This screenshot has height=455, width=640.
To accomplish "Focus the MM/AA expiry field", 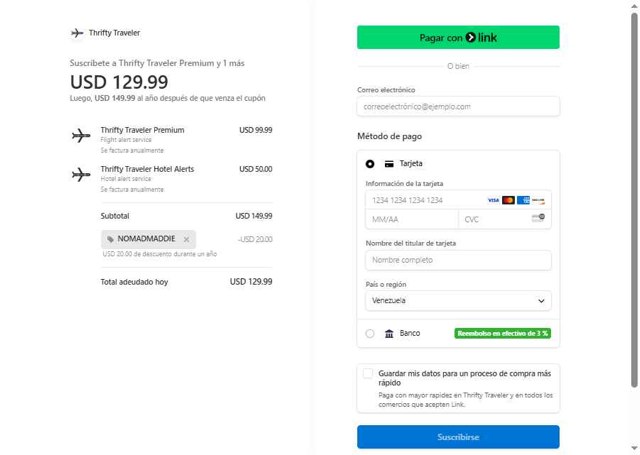I will (x=412, y=220).
